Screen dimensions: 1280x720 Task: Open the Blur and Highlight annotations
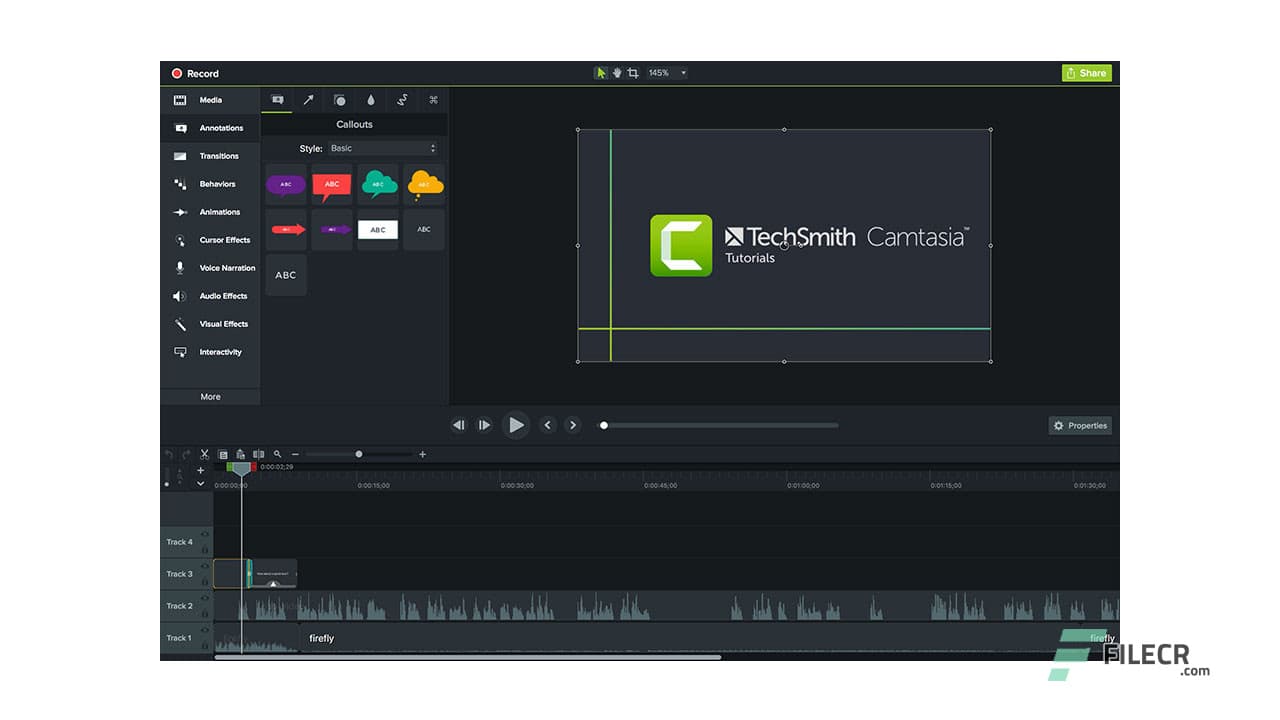coord(371,100)
